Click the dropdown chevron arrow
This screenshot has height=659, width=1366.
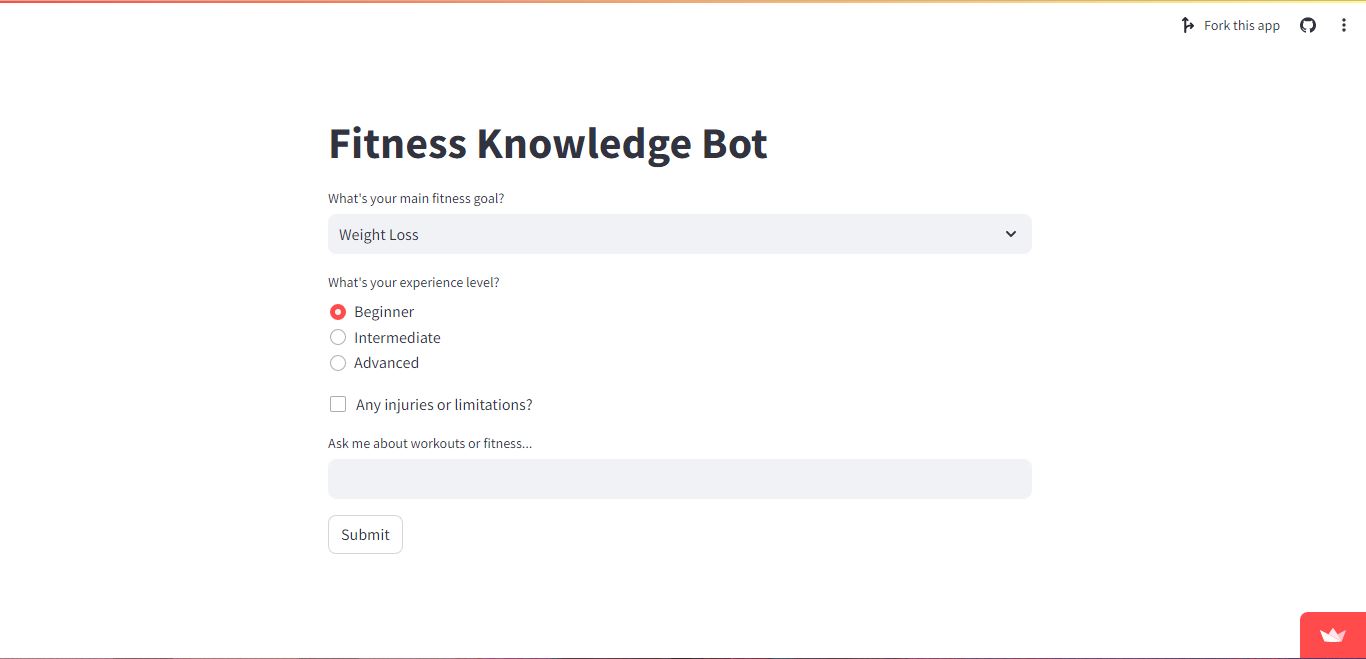(x=1011, y=234)
